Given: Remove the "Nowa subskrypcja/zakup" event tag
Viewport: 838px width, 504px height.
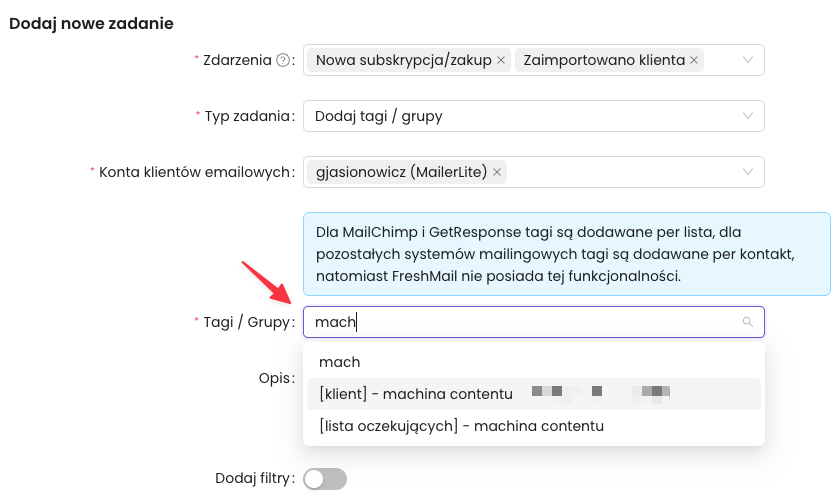Looking at the screenshot, I should pos(501,60).
